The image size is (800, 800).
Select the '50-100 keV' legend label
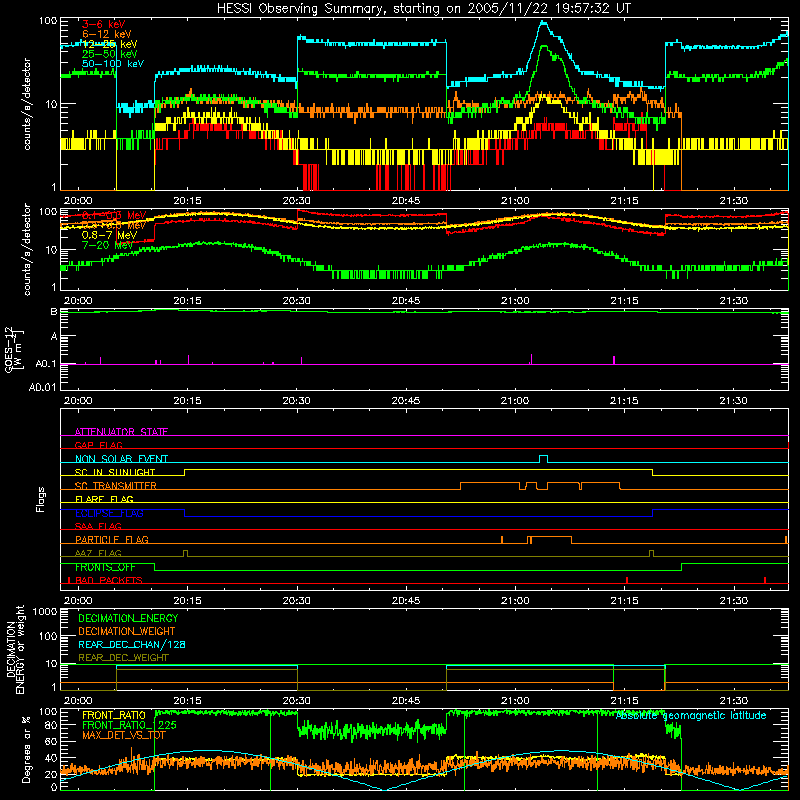tap(113, 64)
